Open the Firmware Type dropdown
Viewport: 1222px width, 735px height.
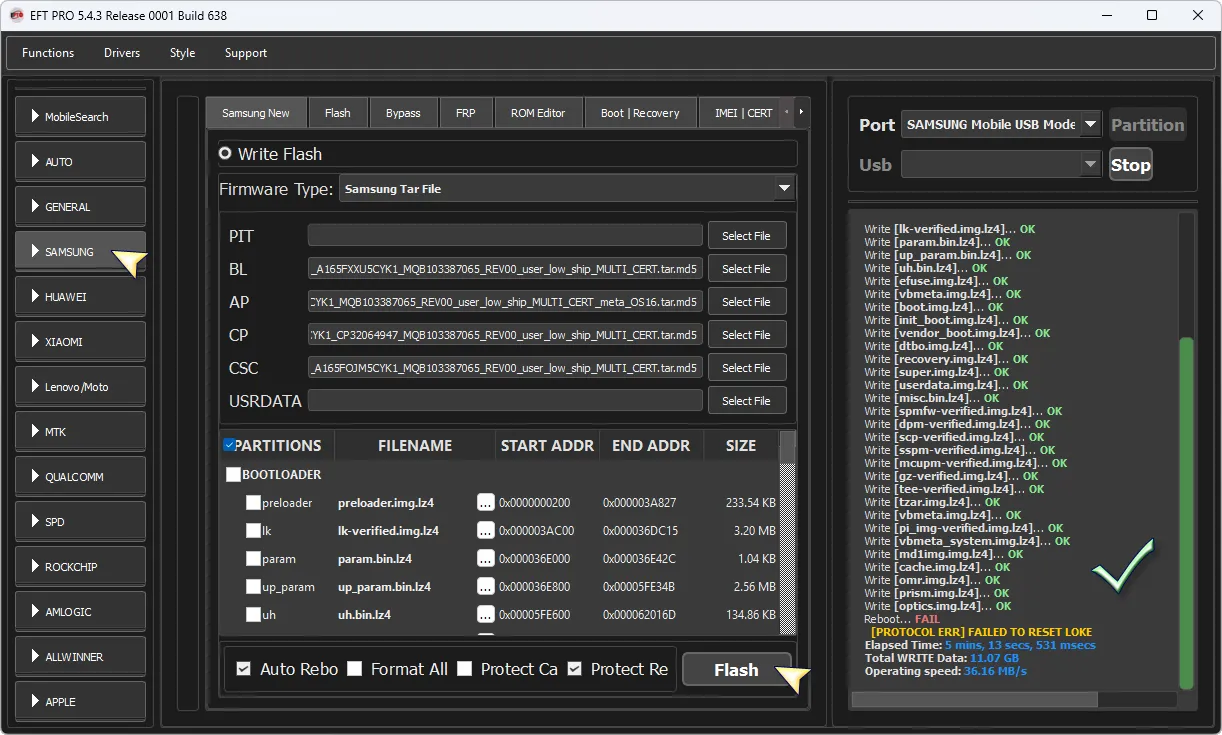tap(783, 188)
